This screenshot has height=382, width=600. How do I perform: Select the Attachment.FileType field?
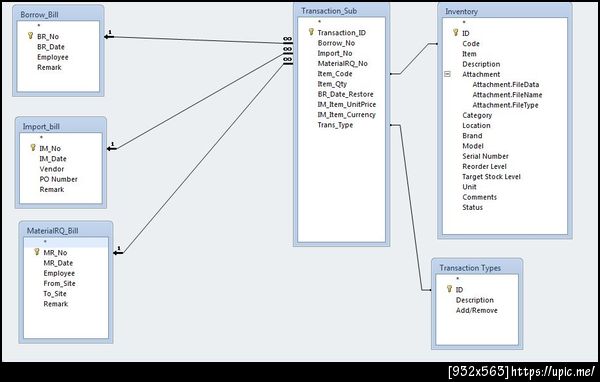pos(505,105)
